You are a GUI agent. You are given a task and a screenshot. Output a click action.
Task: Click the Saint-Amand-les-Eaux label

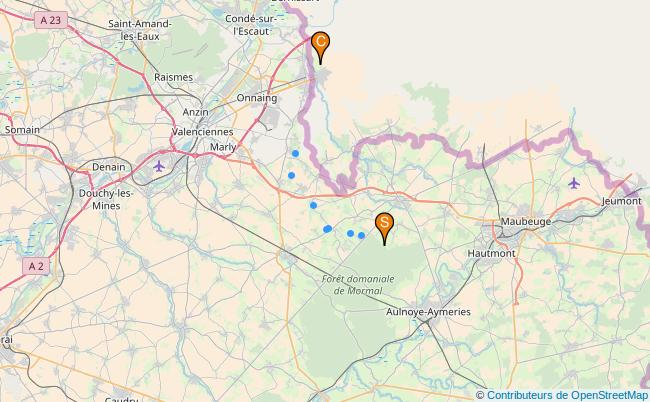(x=140, y=30)
